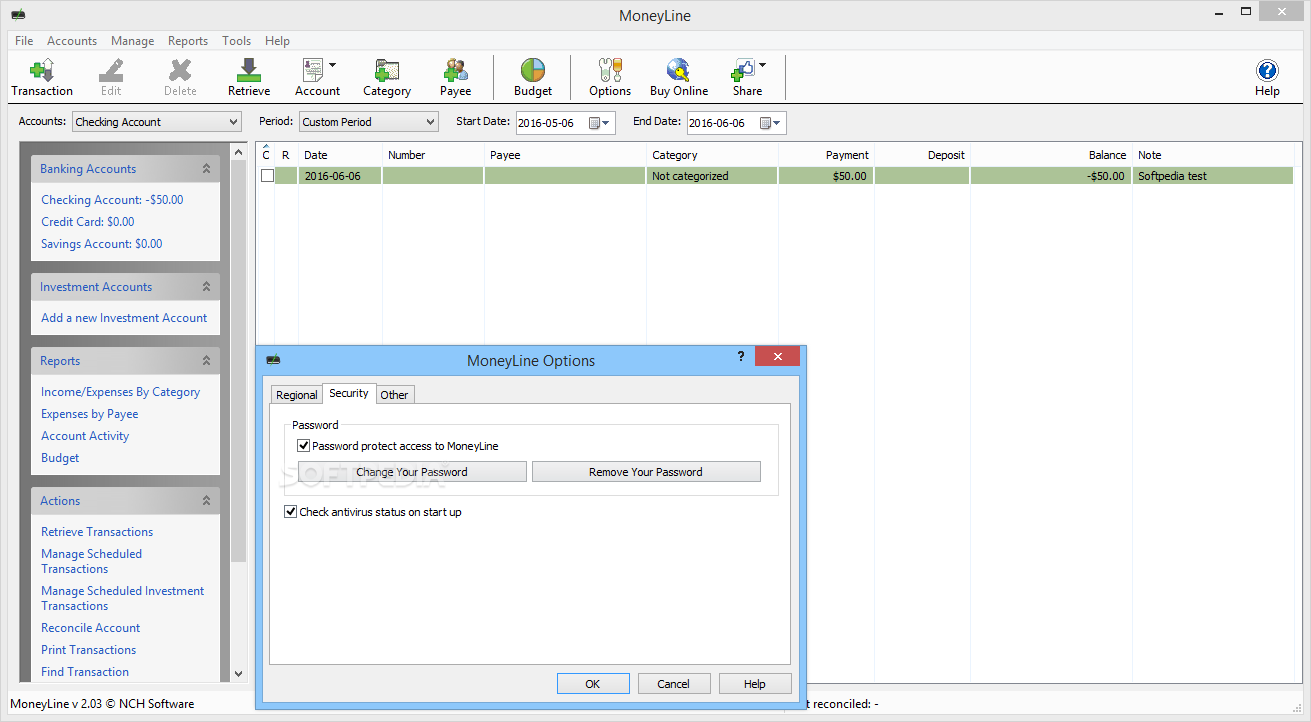Collapse the Actions sidebar panel

click(206, 501)
